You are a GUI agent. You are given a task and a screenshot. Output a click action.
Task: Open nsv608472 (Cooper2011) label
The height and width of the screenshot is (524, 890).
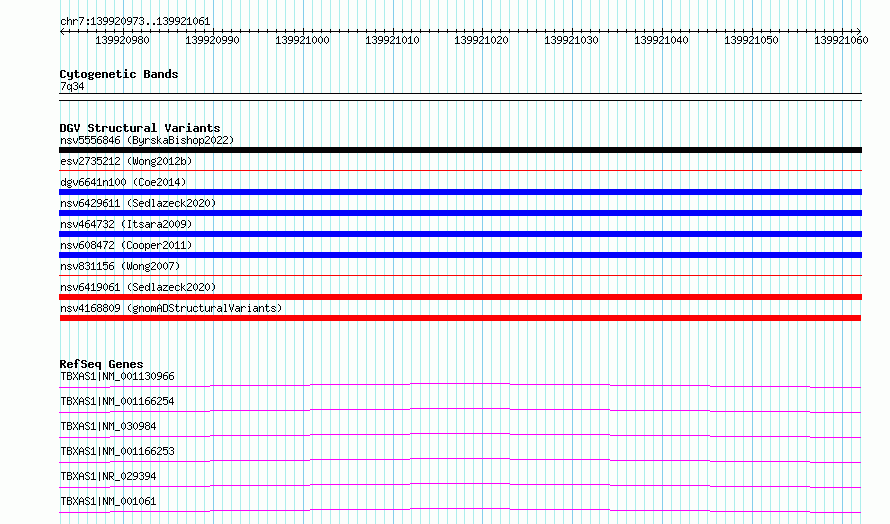coord(126,245)
